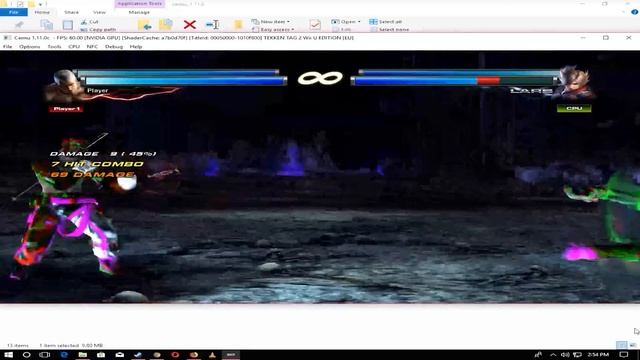Click the Copy to folder icon
Image resolution: width=640 pixels, height=360 pixels.
pyautogui.click(x=166, y=25)
